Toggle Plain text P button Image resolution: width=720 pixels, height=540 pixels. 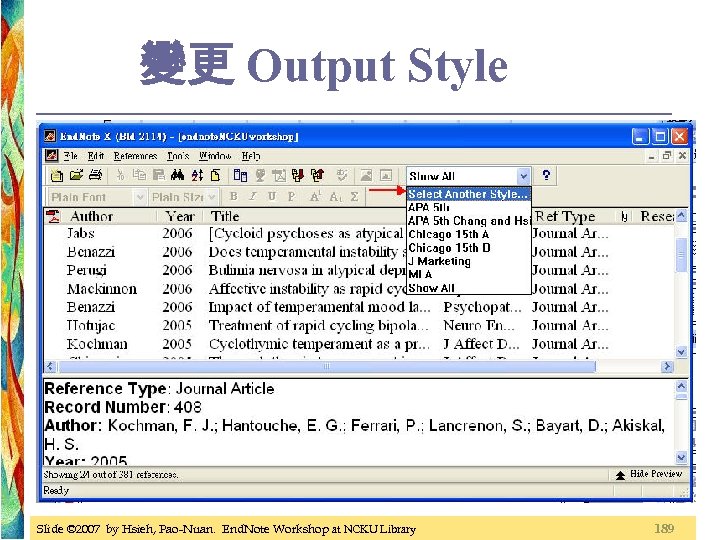point(291,197)
